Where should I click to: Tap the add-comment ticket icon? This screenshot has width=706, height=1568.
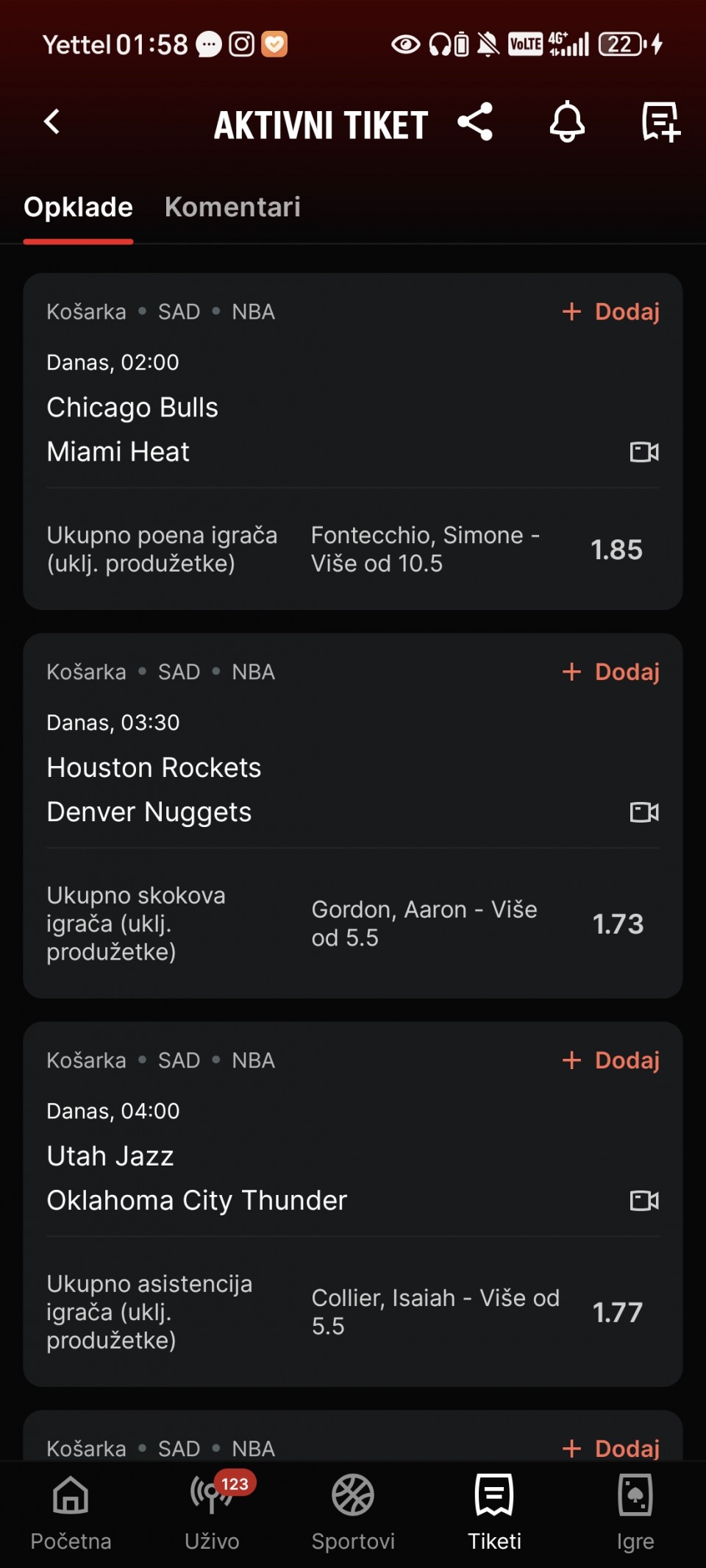pyautogui.click(x=660, y=122)
